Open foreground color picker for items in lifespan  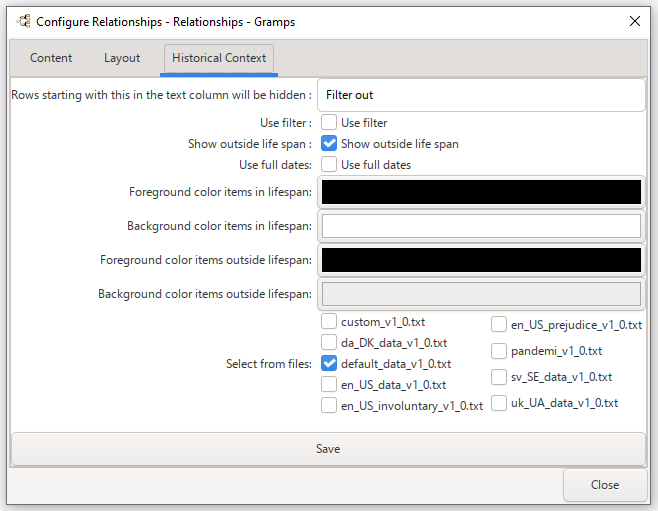[x=481, y=192]
